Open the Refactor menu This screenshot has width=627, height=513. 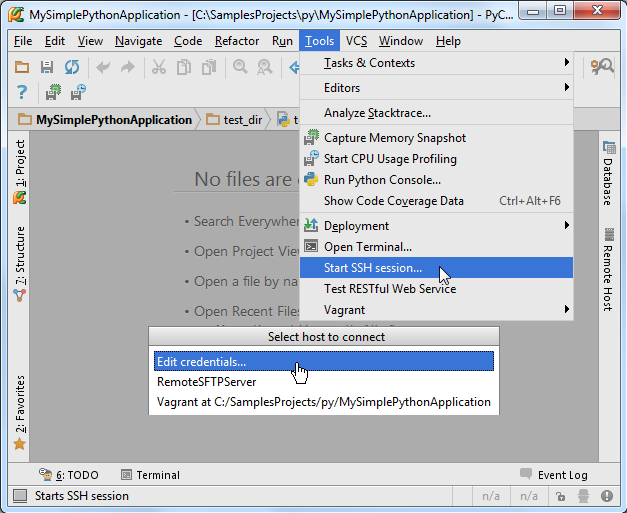coord(237,41)
